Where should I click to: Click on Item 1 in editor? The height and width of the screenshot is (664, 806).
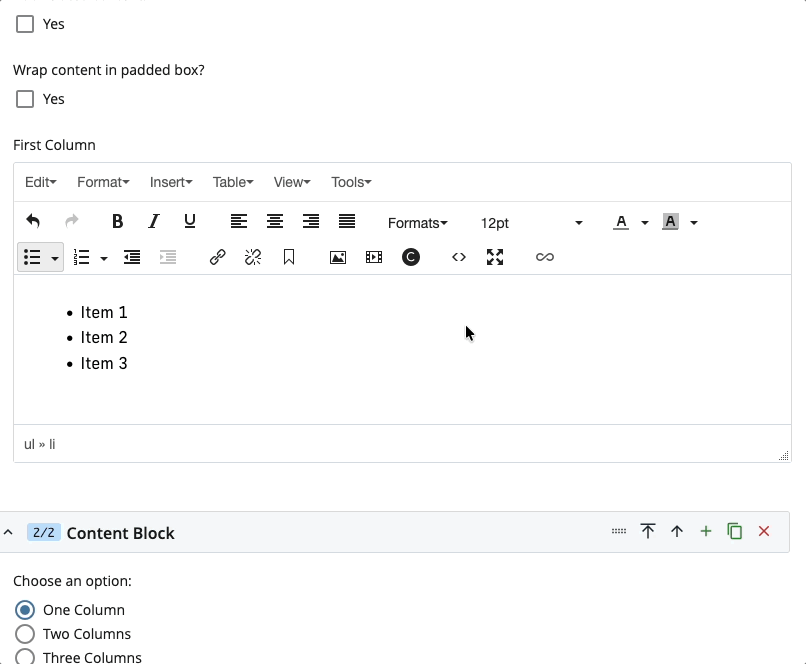(x=104, y=312)
